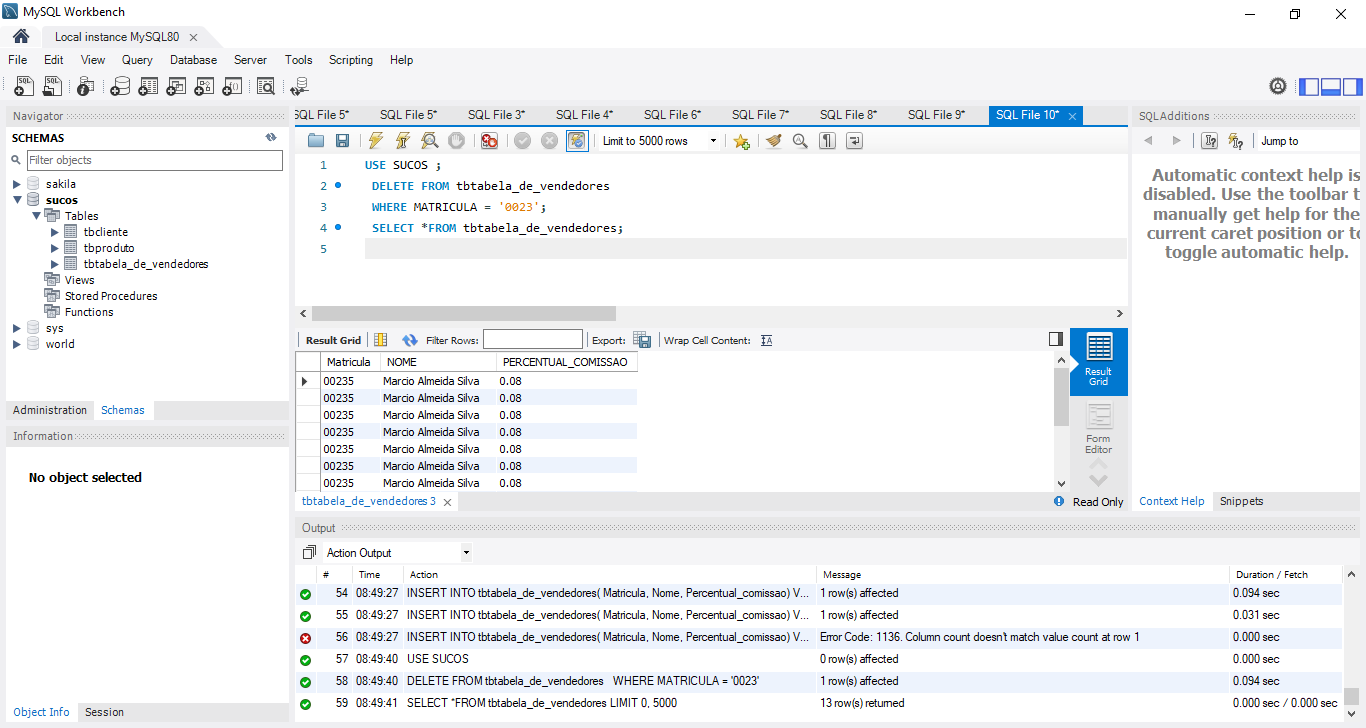Reconnect to DBMS
1366x728 pixels.
pos(300,87)
